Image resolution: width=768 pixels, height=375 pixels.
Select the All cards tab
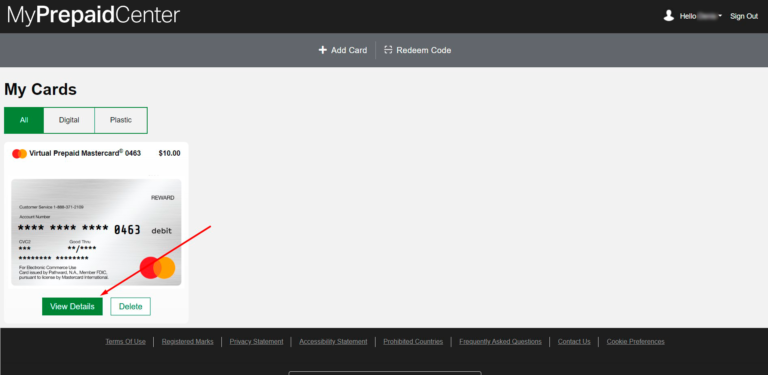[x=24, y=120]
